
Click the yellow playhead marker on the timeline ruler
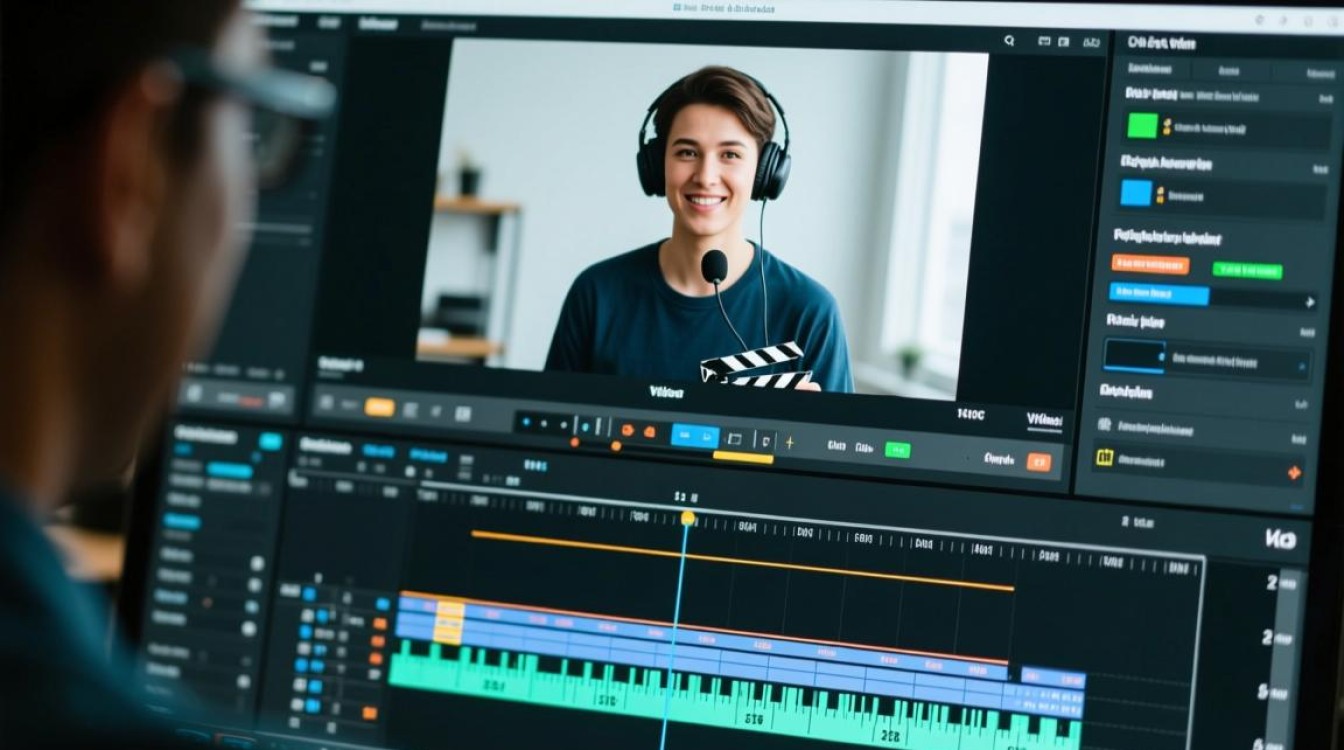(687, 518)
